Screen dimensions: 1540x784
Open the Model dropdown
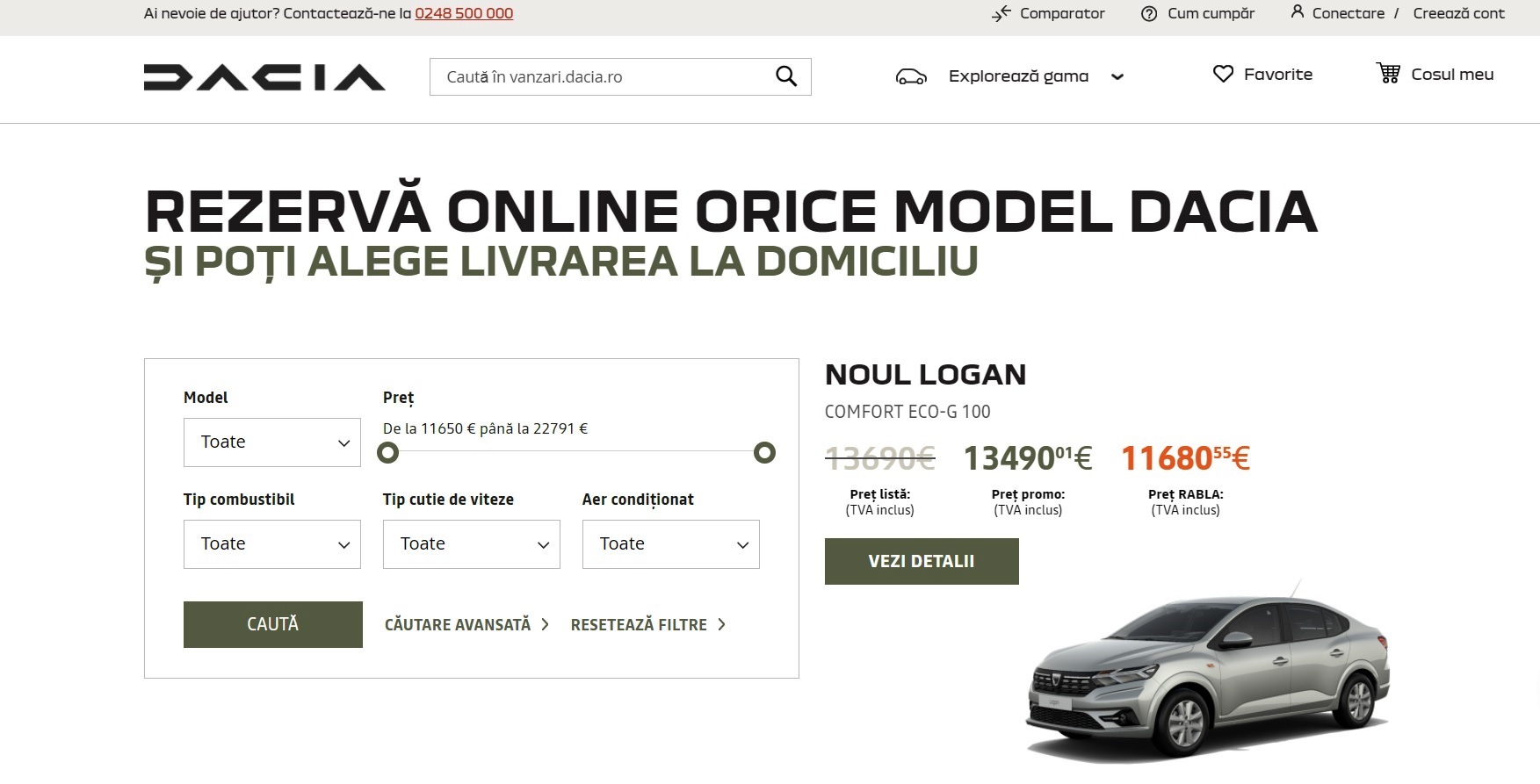click(272, 442)
